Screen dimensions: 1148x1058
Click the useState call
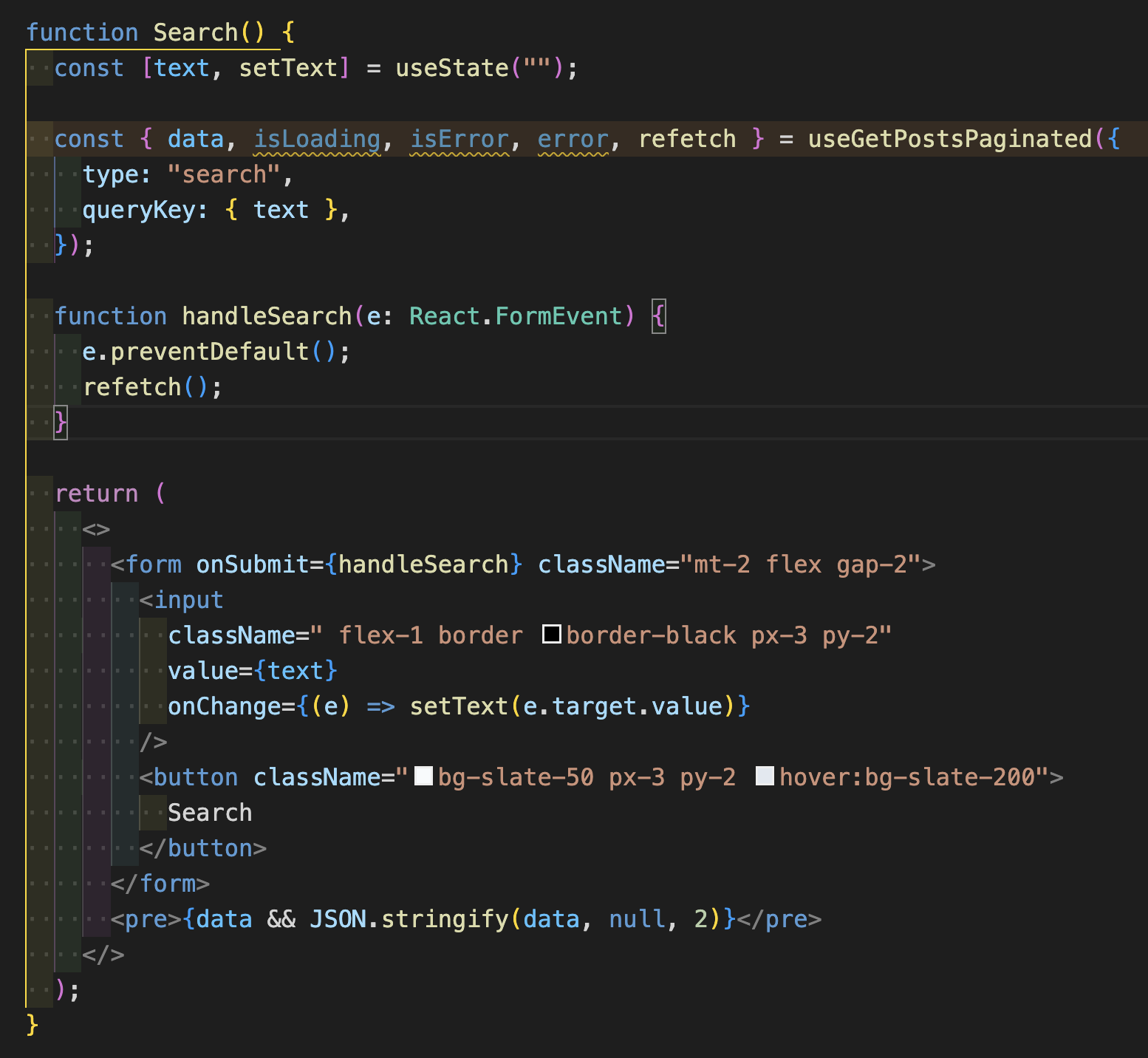click(452, 68)
